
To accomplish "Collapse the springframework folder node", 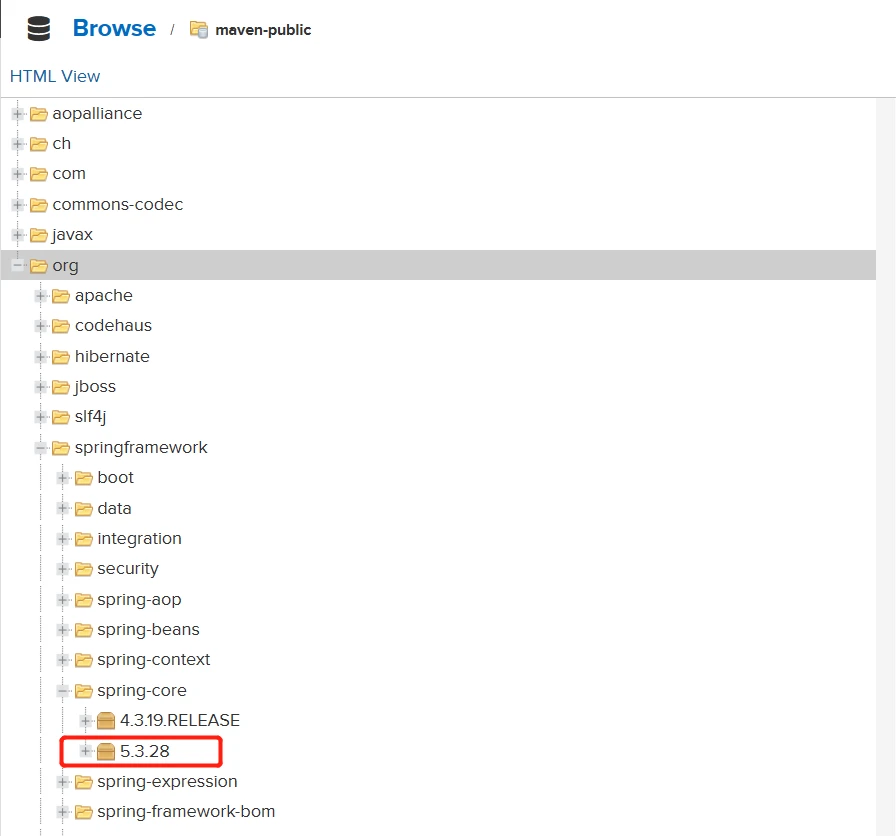I will coord(40,447).
